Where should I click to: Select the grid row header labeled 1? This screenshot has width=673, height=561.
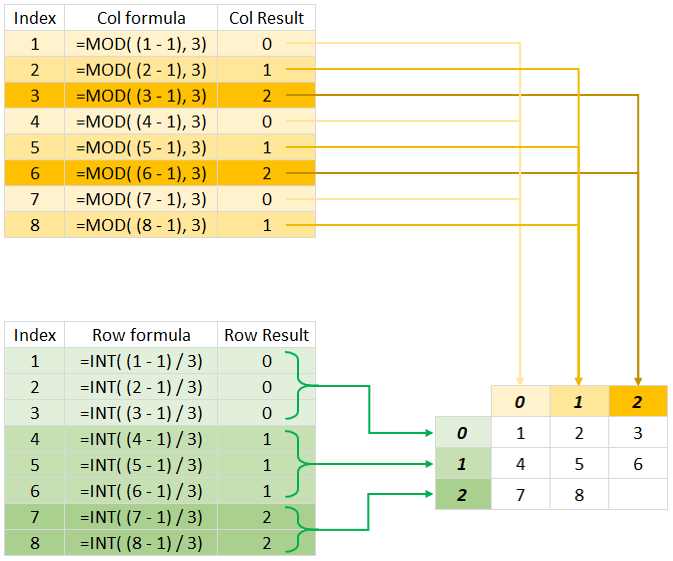pyautogui.click(x=462, y=465)
